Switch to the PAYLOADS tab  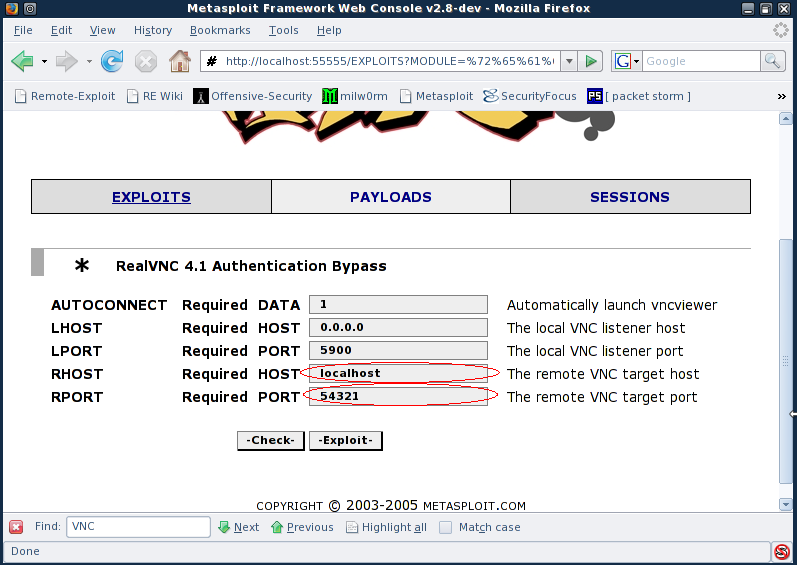pos(391,197)
